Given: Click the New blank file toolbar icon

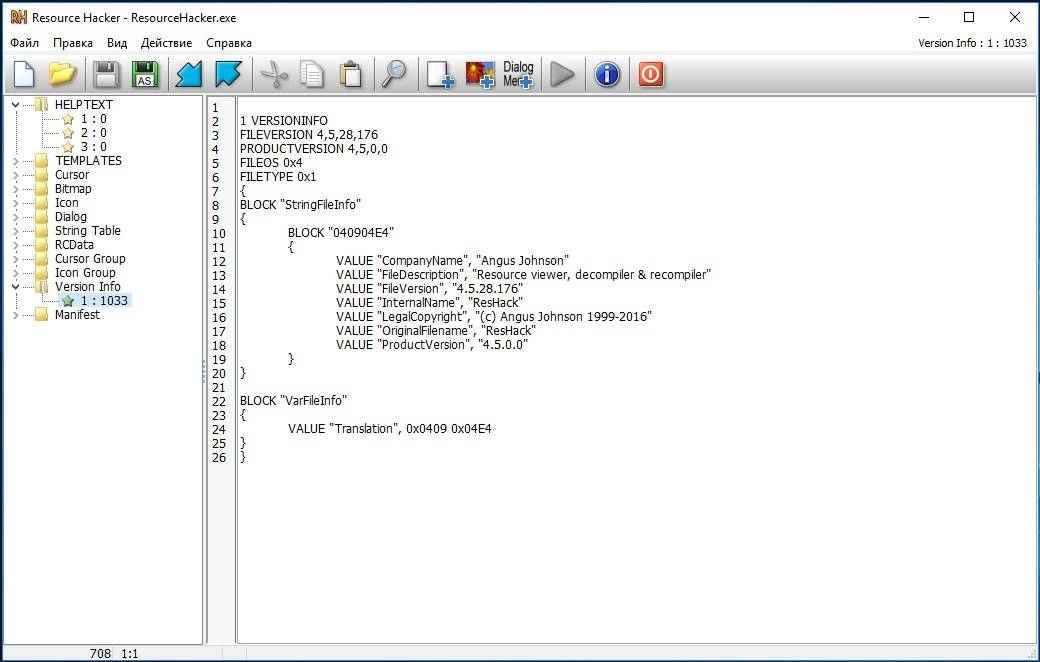Looking at the screenshot, I should (x=25, y=74).
